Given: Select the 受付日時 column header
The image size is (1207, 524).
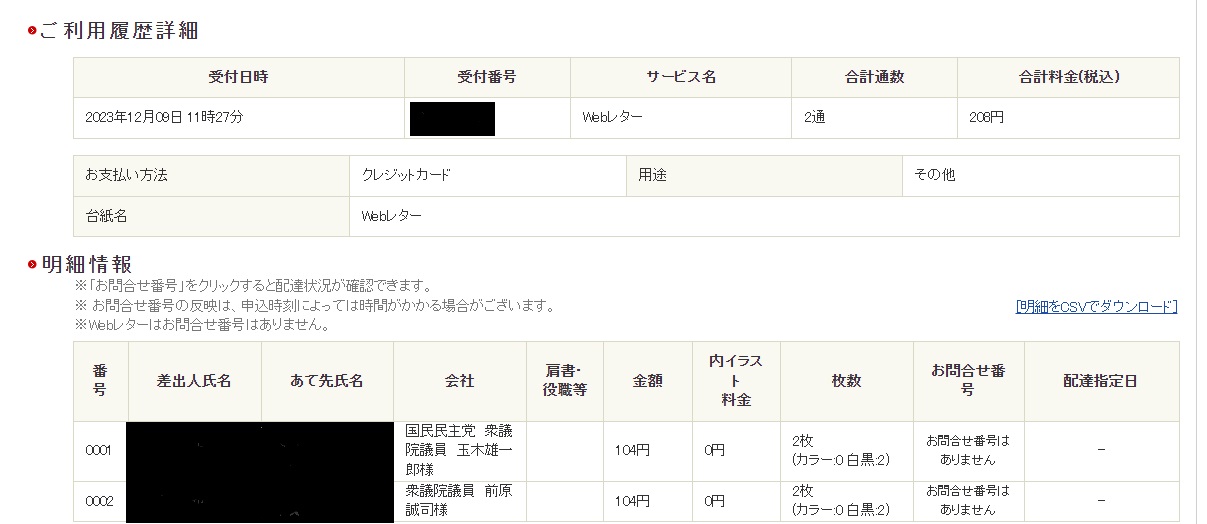Looking at the screenshot, I should tap(238, 77).
